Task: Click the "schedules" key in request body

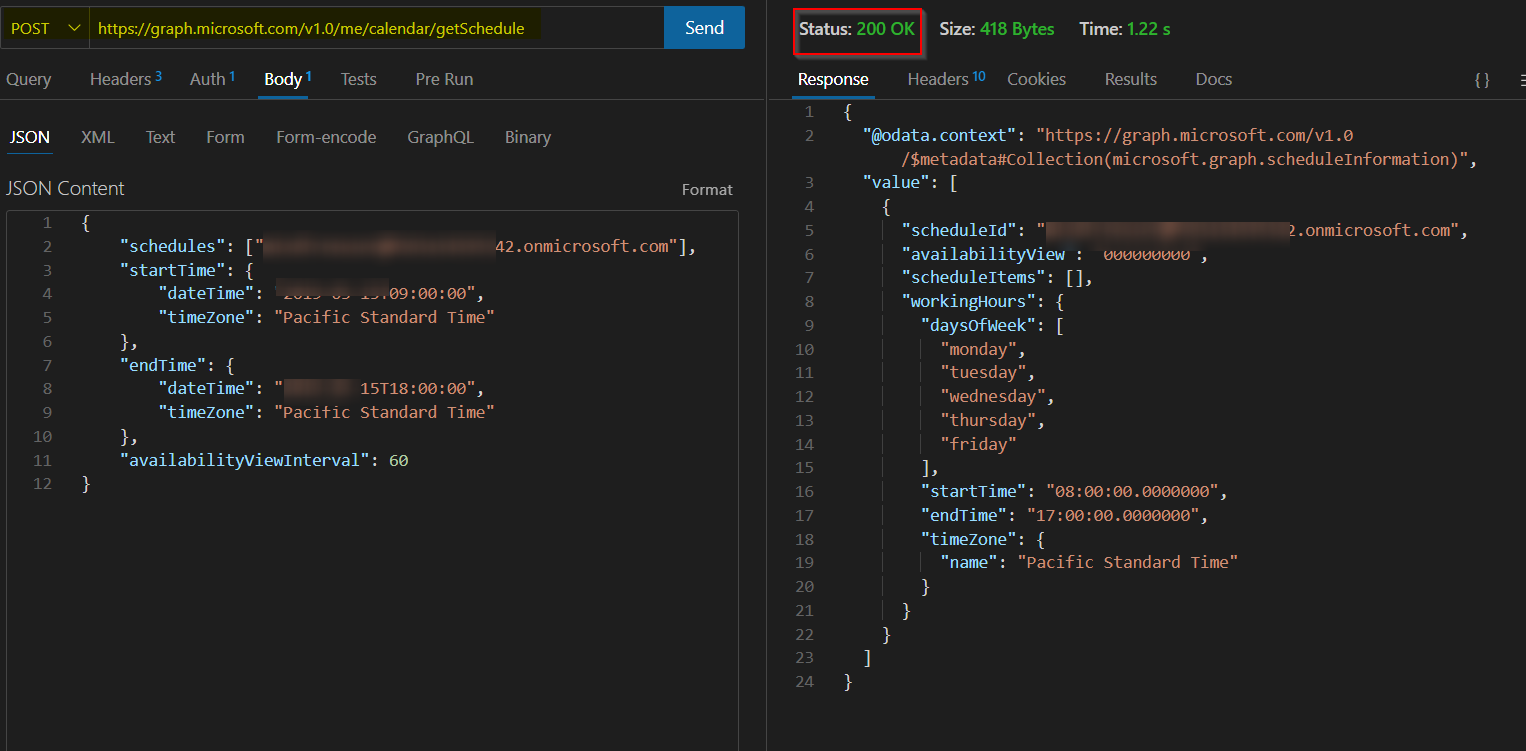Action: 172,246
